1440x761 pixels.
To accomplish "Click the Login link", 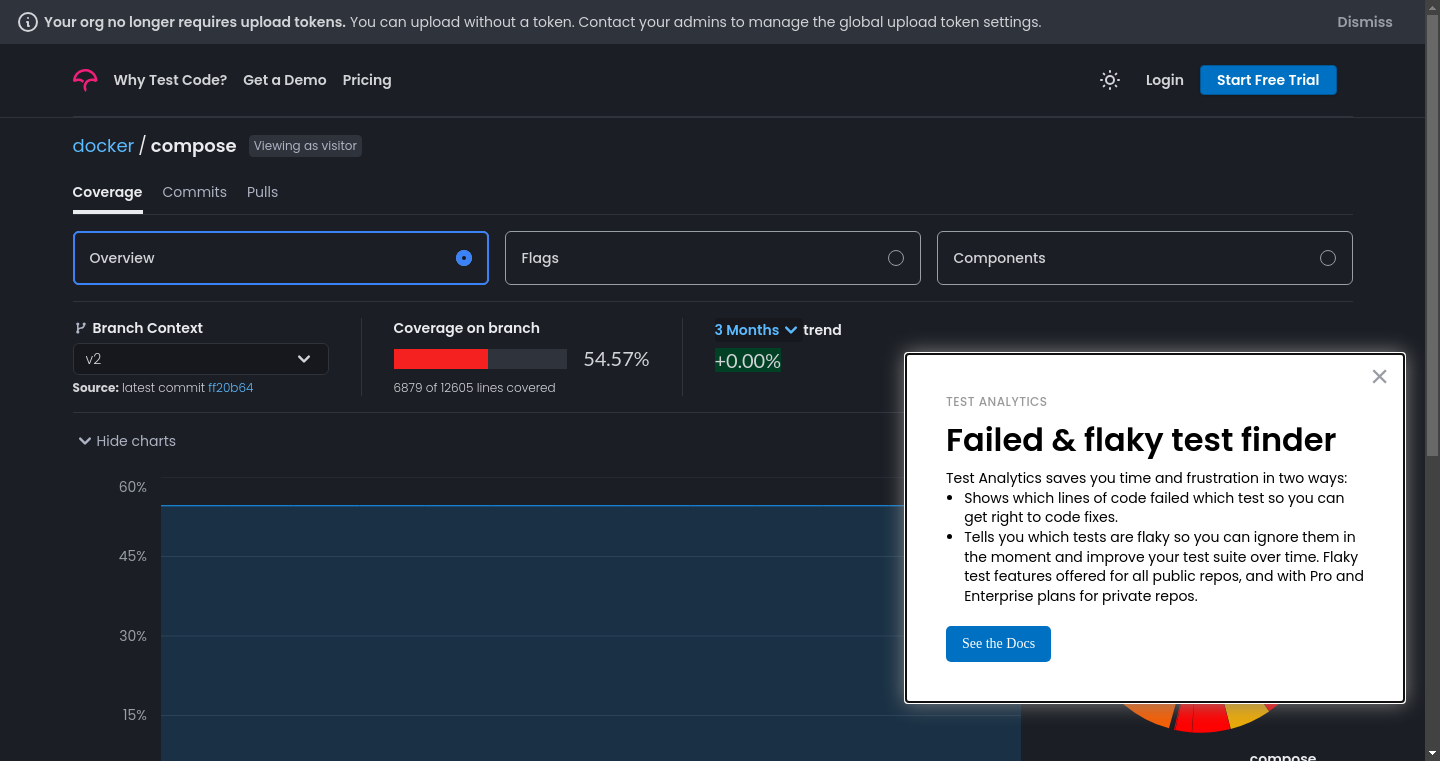I will point(1165,80).
